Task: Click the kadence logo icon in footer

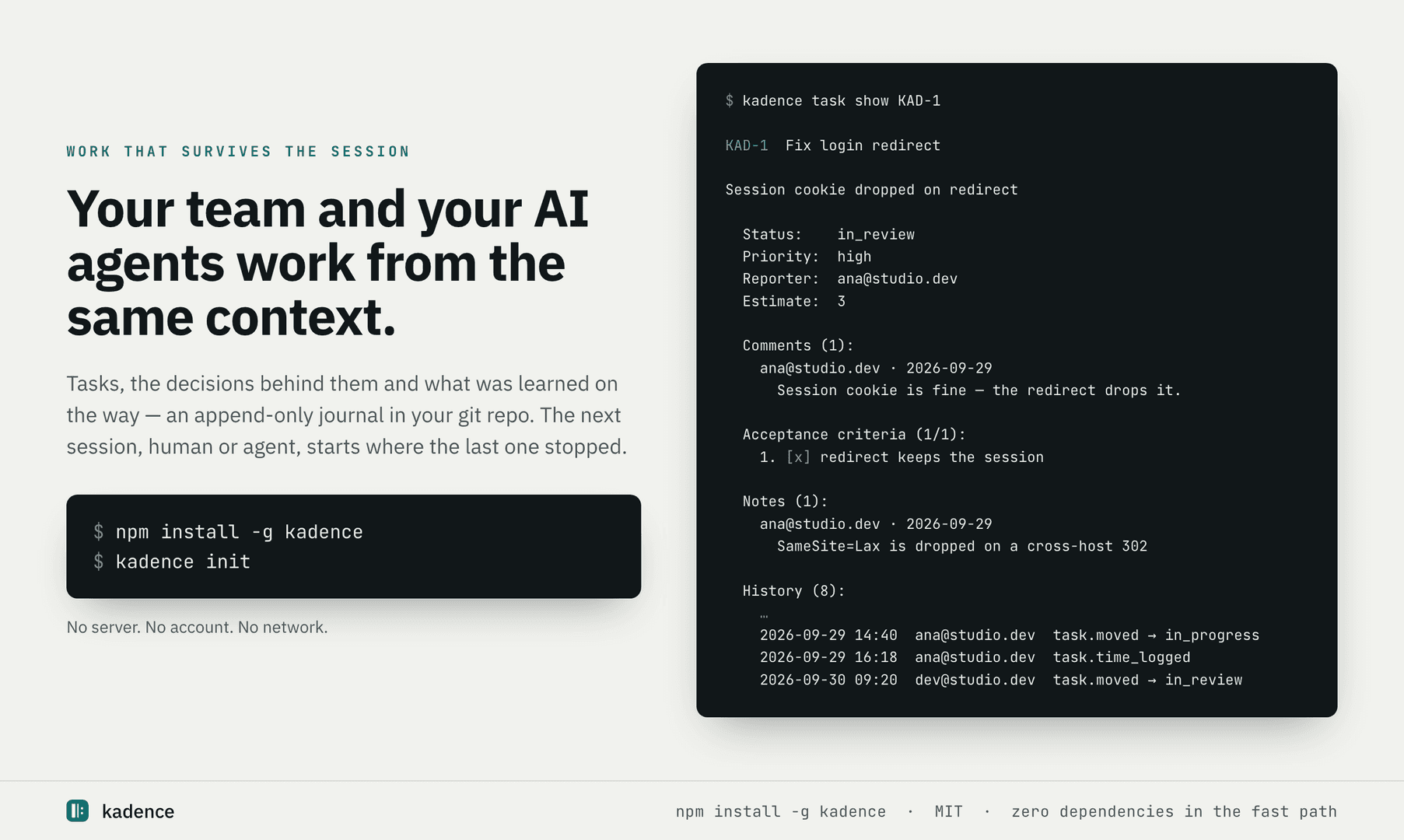Action: click(x=78, y=810)
